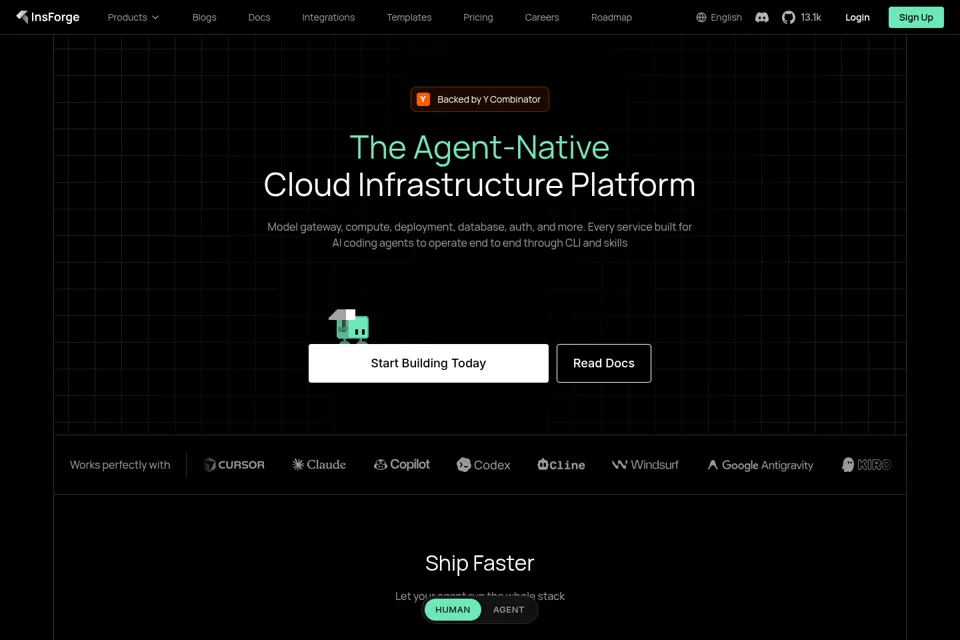The width and height of the screenshot is (960, 640).
Task: Open the English language selector
Action: click(x=719, y=17)
